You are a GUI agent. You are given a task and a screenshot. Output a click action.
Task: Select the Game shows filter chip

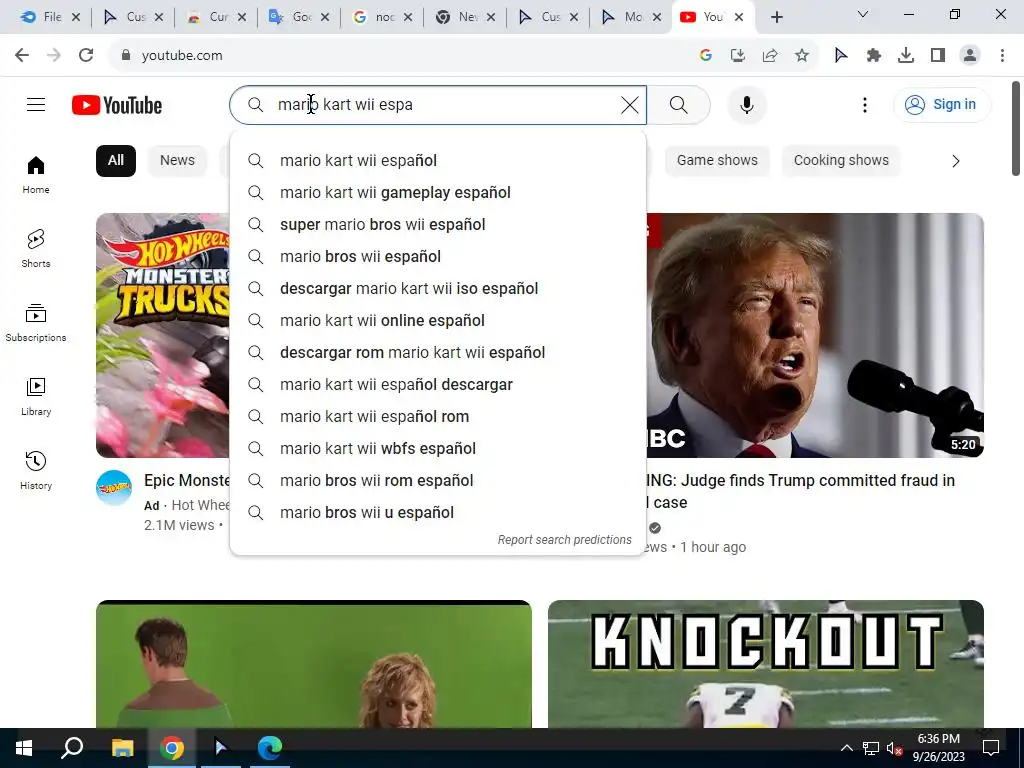[717, 161]
